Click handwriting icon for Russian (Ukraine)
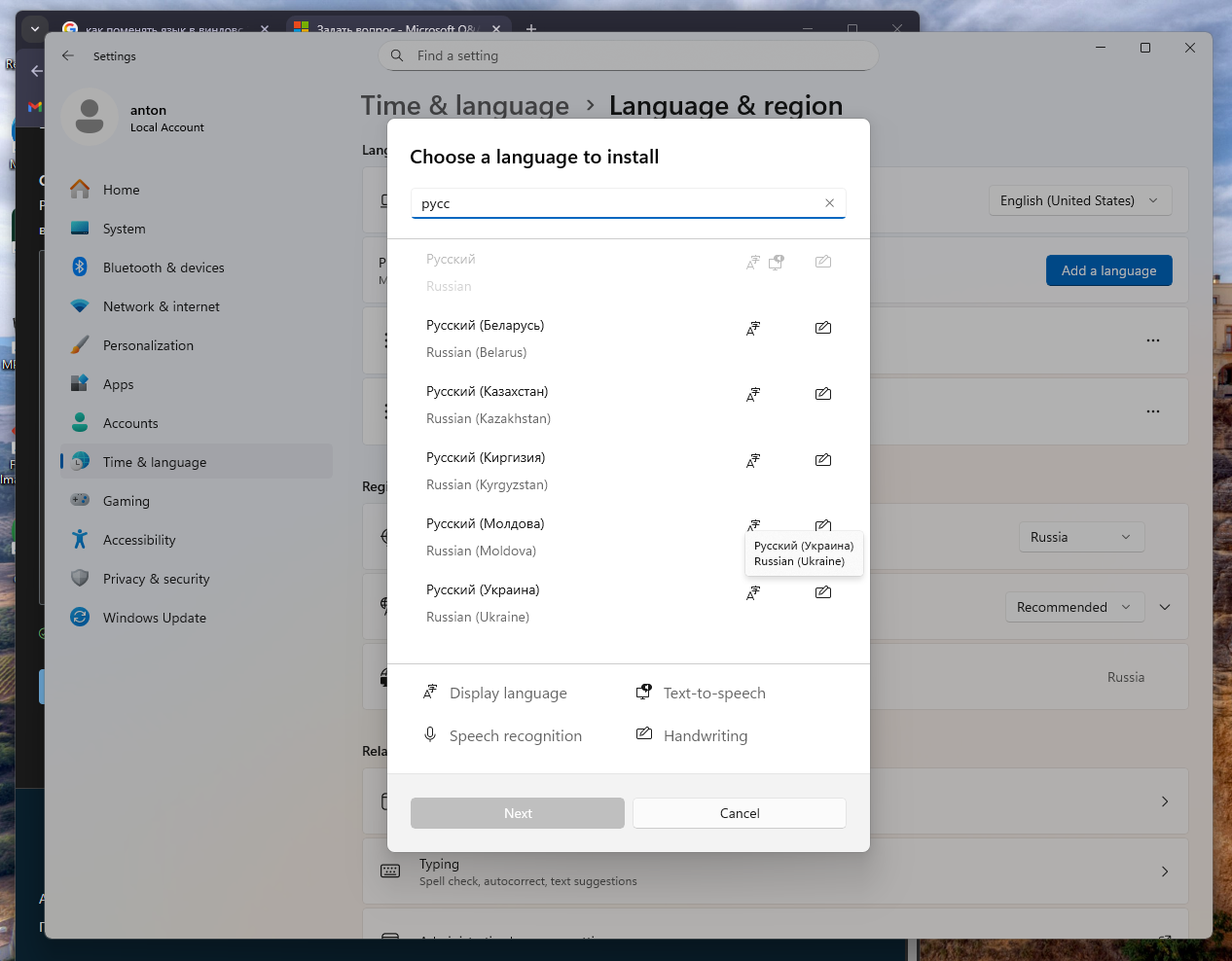This screenshot has width=1232, height=961. 823,592
